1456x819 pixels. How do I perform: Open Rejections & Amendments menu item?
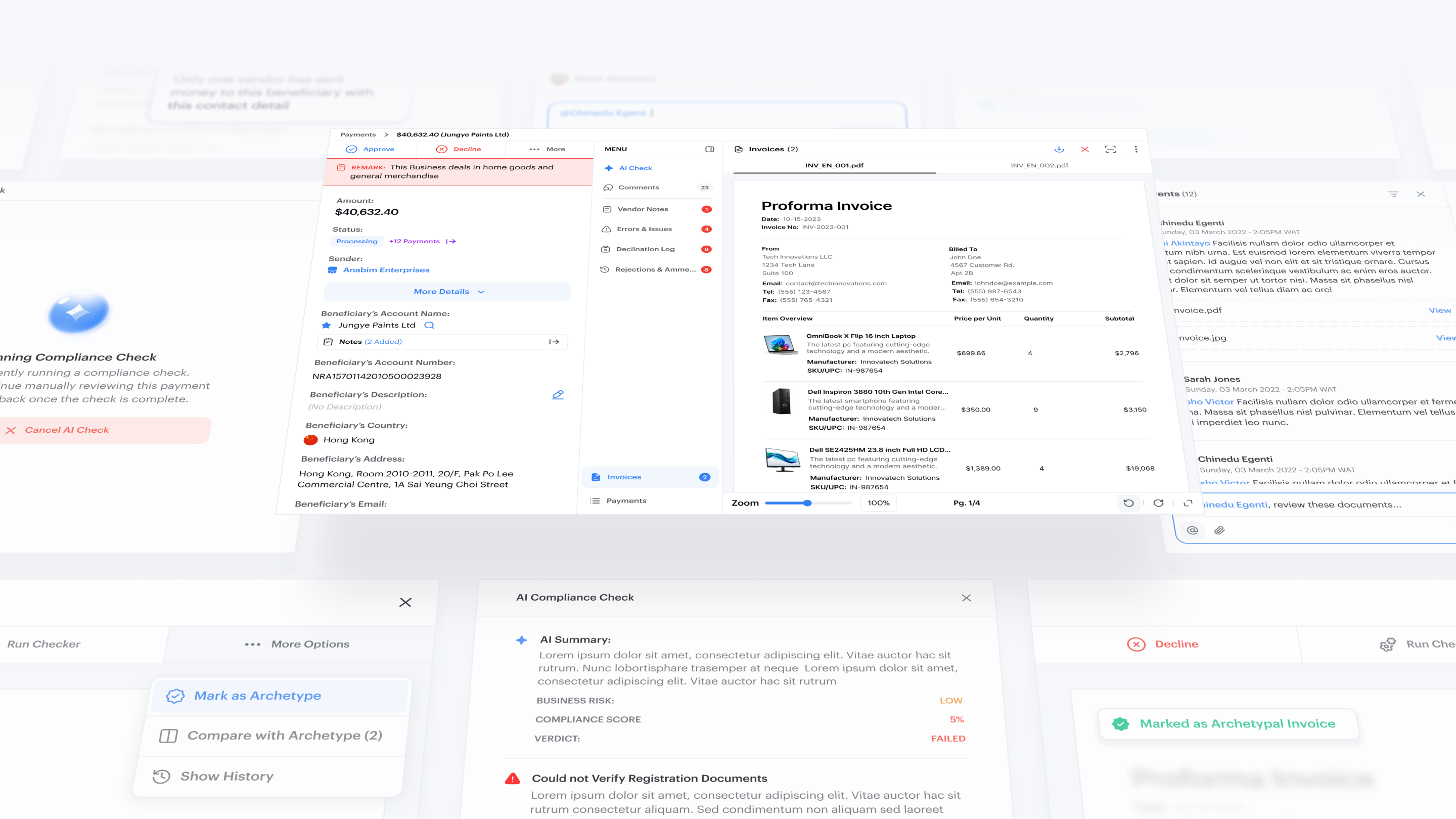click(655, 269)
